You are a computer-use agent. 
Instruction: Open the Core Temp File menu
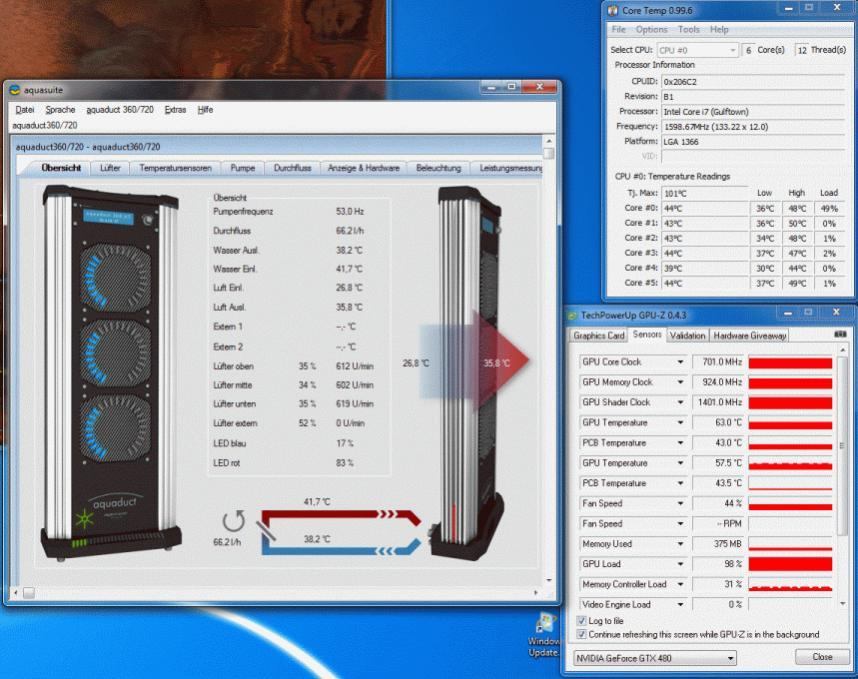click(618, 30)
